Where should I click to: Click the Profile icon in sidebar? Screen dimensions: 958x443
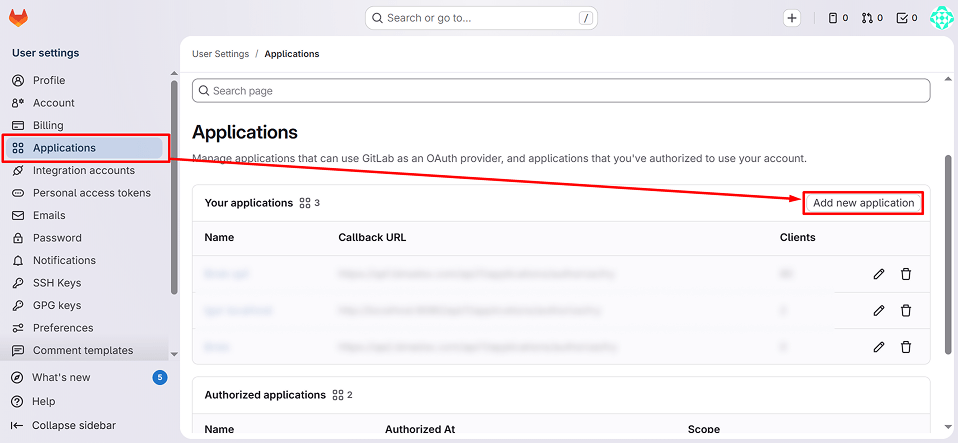tap(18, 81)
